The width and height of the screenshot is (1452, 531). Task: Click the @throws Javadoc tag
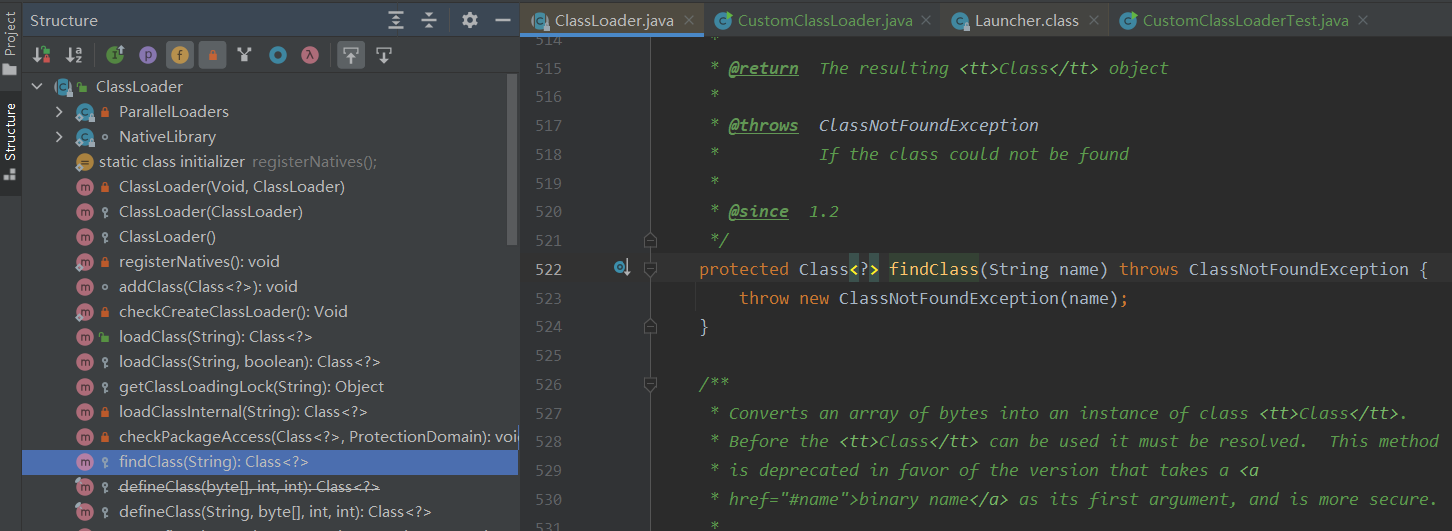(x=763, y=125)
